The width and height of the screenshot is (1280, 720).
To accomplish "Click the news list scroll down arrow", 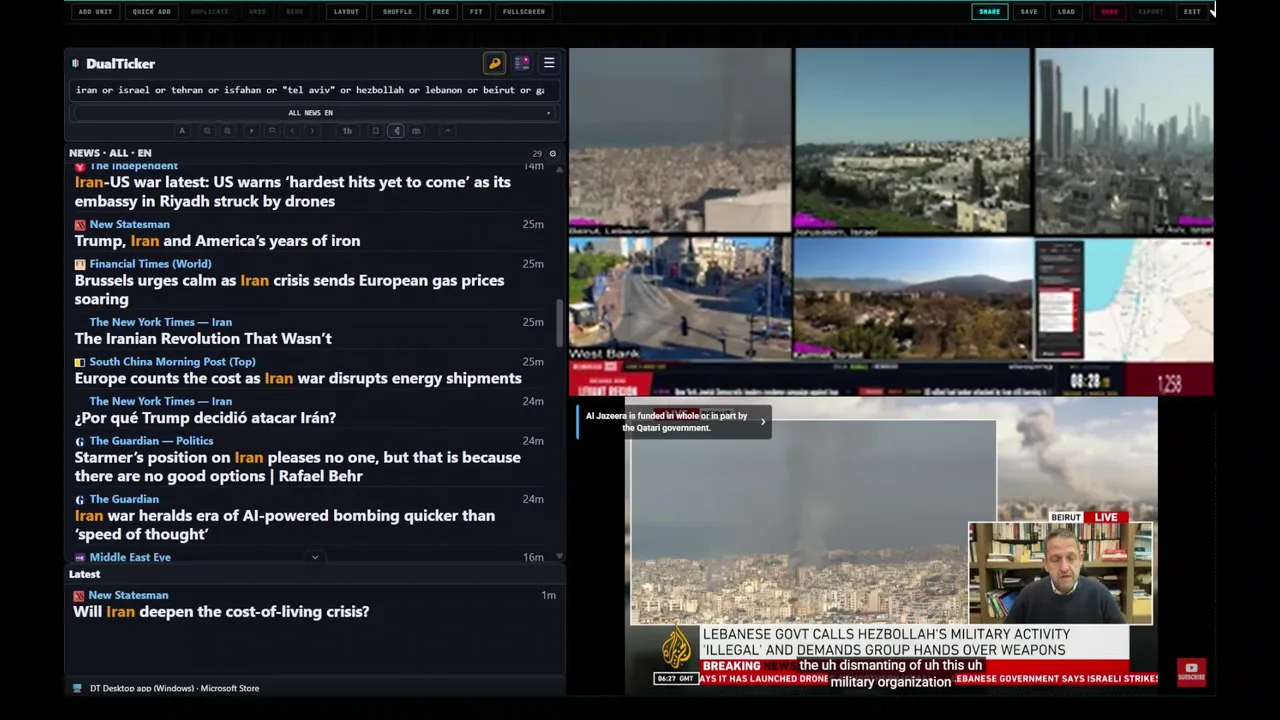I will point(559,556).
